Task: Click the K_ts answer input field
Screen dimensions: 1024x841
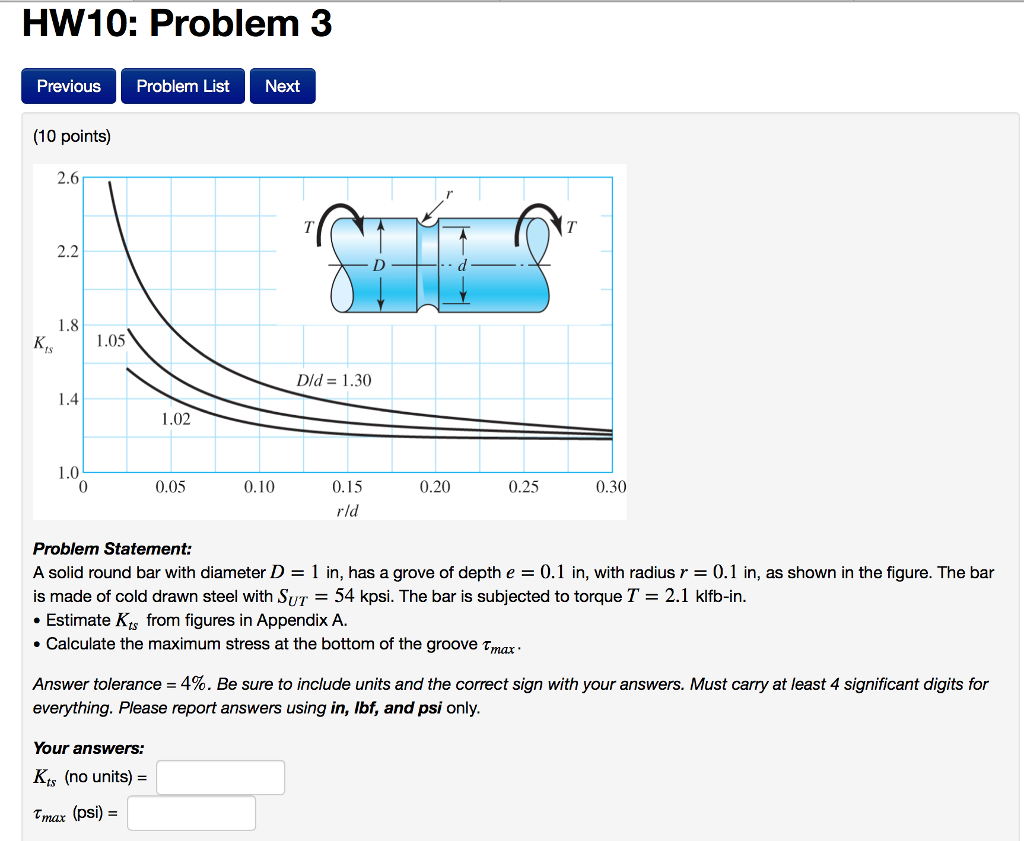Action: click(219, 777)
